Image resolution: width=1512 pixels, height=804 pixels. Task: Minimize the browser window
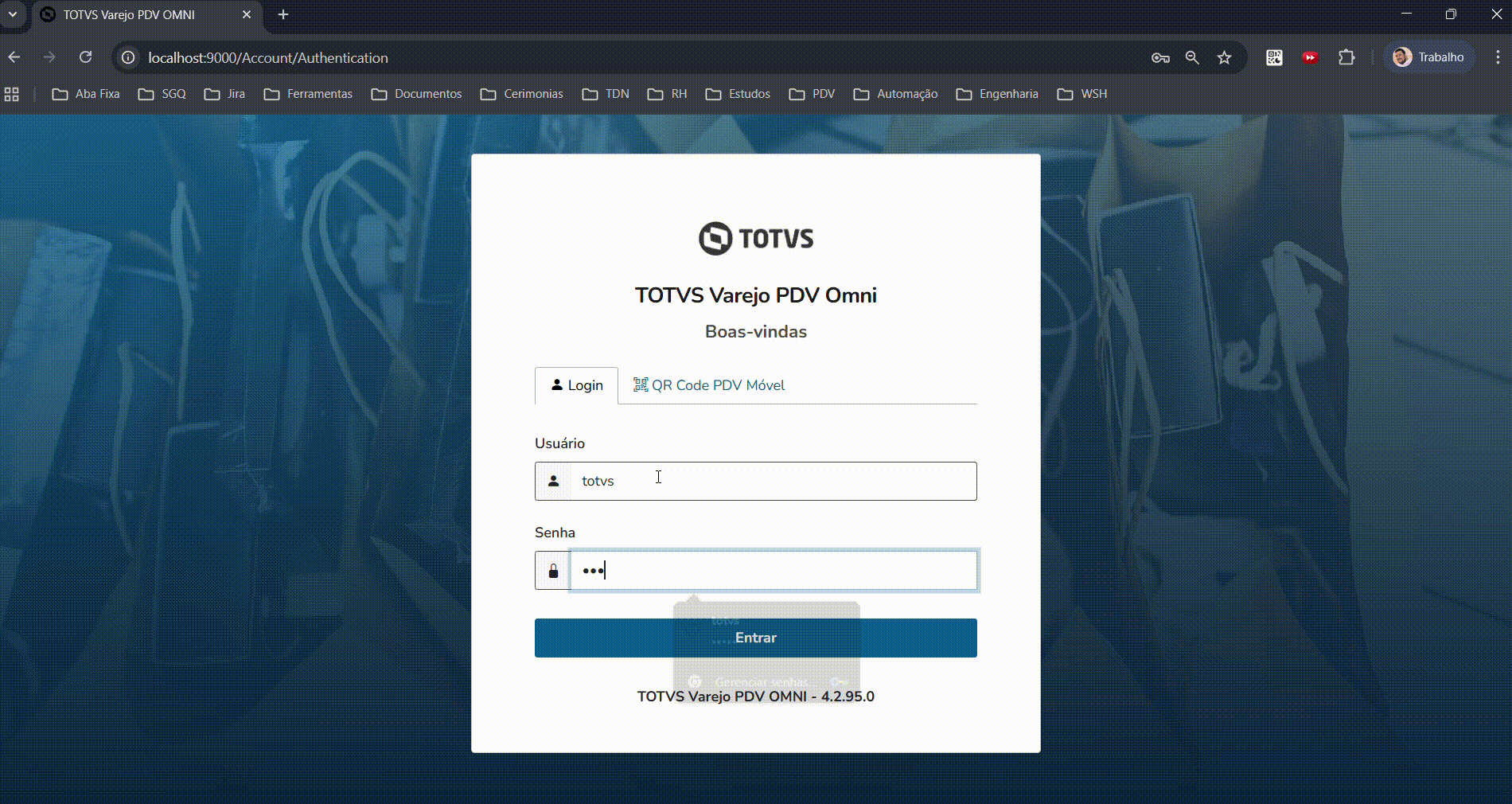[1406, 14]
